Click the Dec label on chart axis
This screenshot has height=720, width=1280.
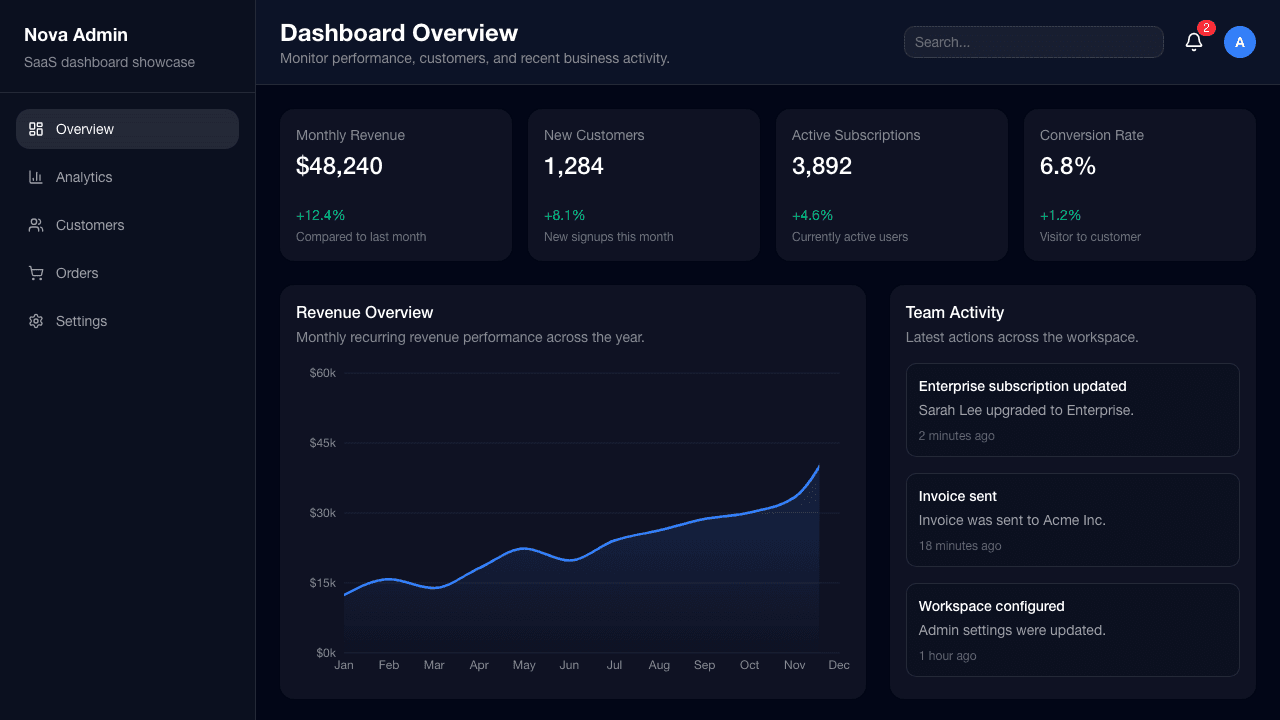839,665
